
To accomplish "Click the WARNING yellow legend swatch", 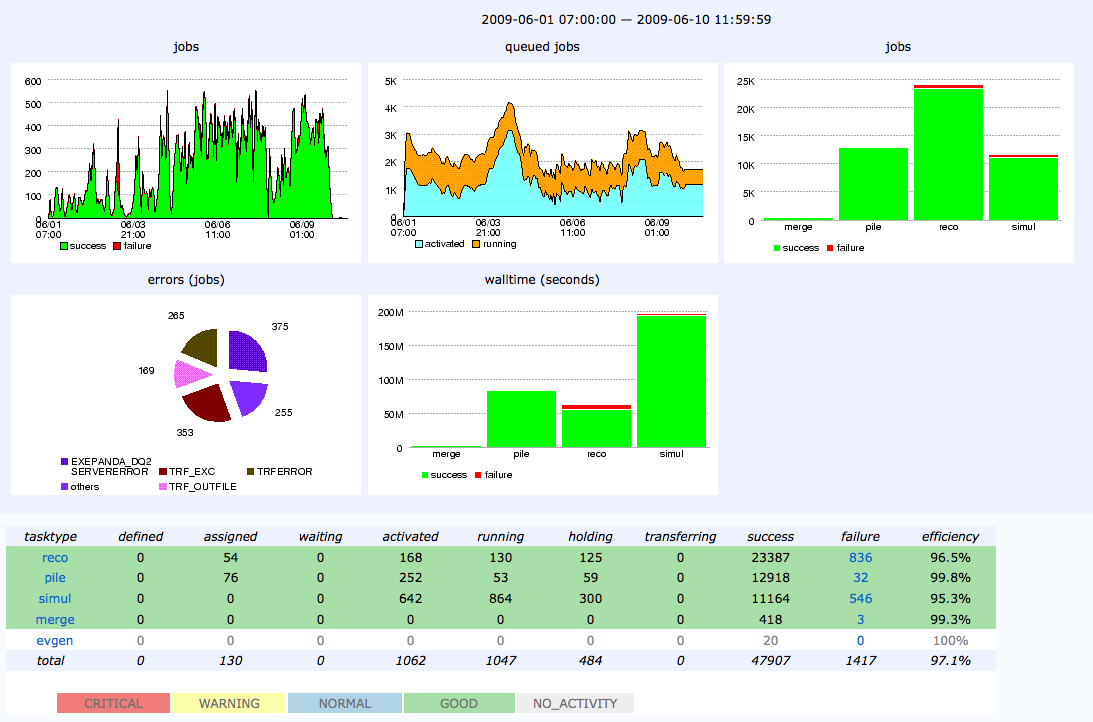I will pos(229,703).
